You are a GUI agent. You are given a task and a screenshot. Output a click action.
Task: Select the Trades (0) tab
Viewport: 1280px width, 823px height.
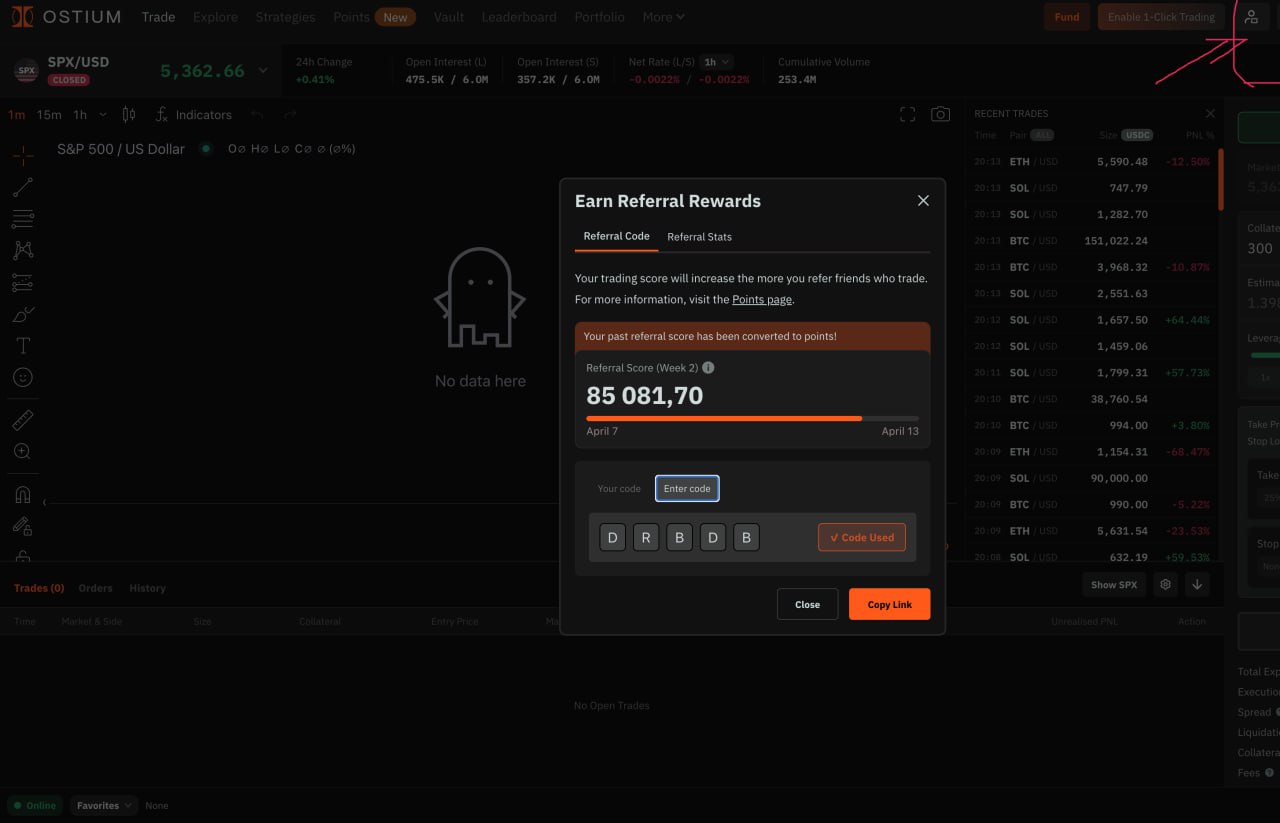pos(39,588)
